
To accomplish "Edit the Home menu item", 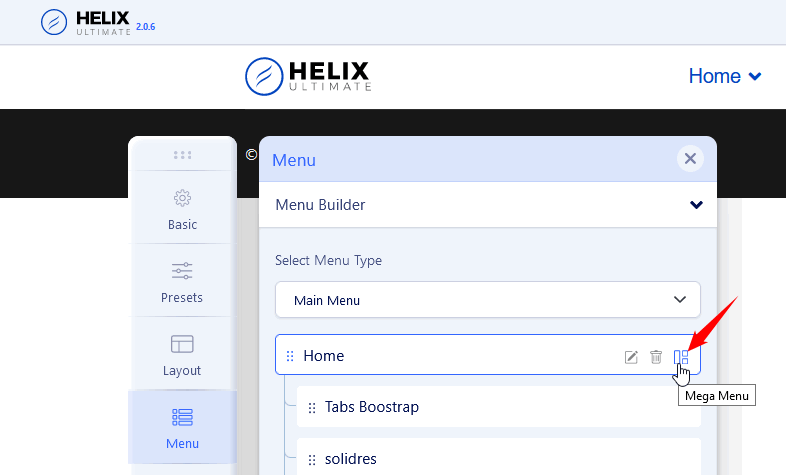I will coord(631,357).
